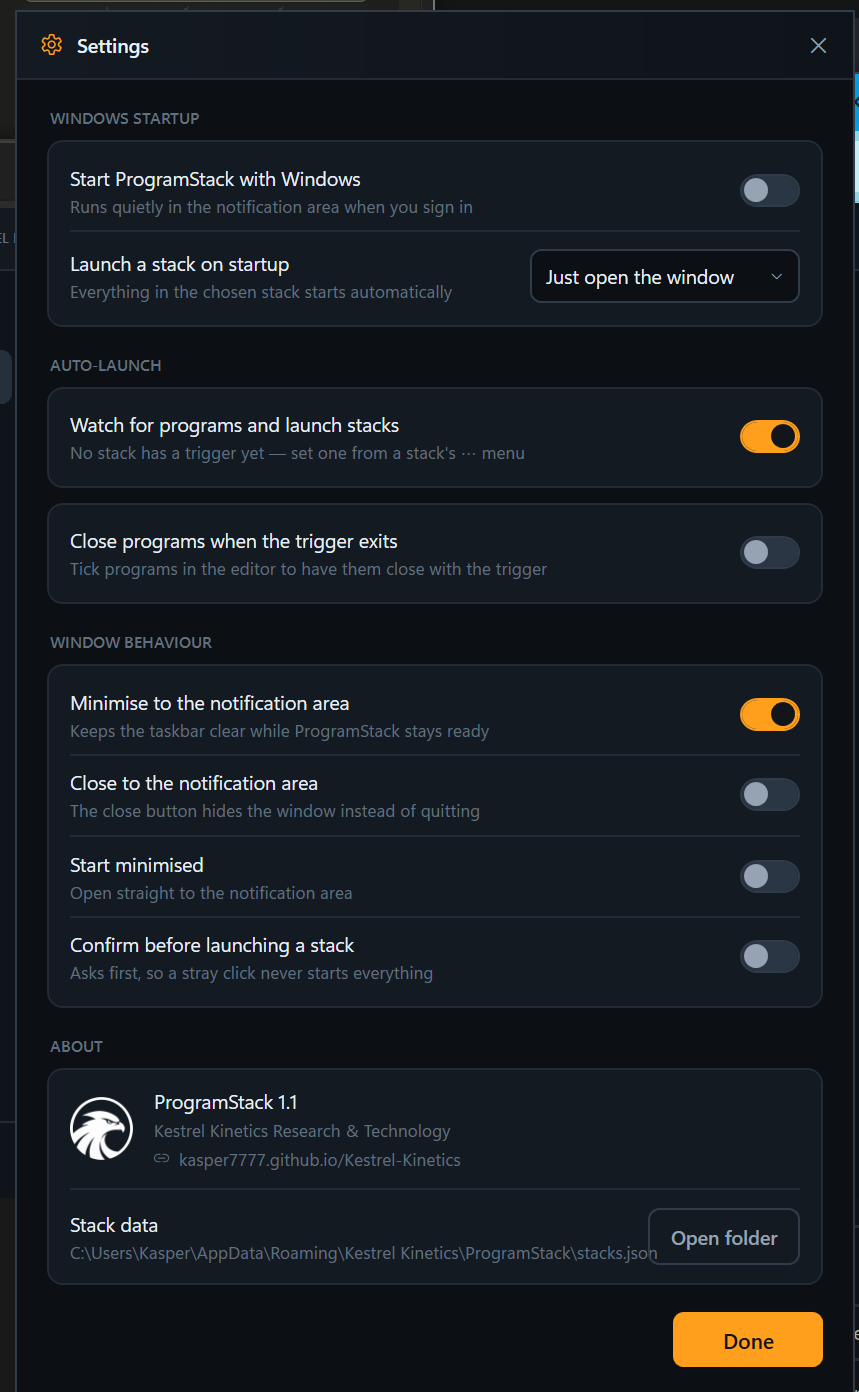
Task: Open kasper7777.github.io/Kestrel-Kinetics link
Action: pos(319,1160)
